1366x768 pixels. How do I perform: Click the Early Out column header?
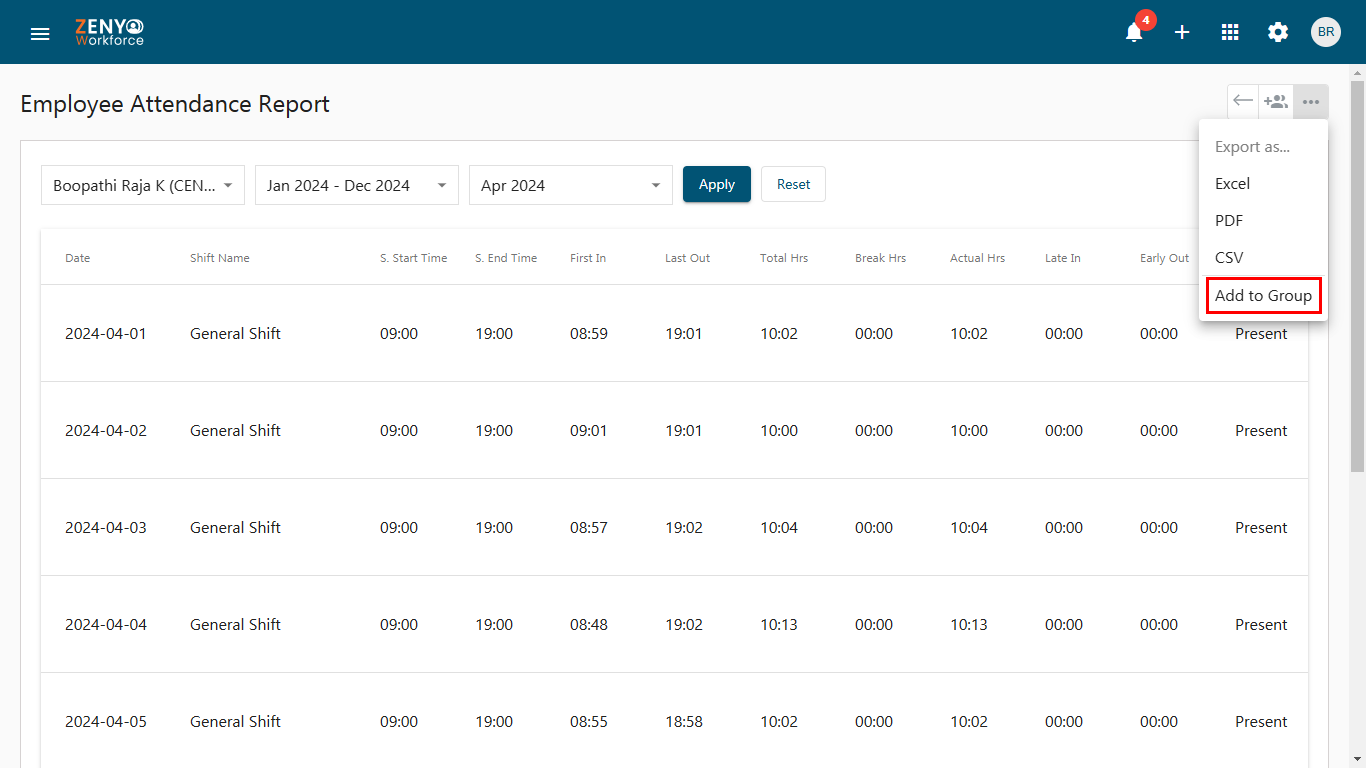1165,258
